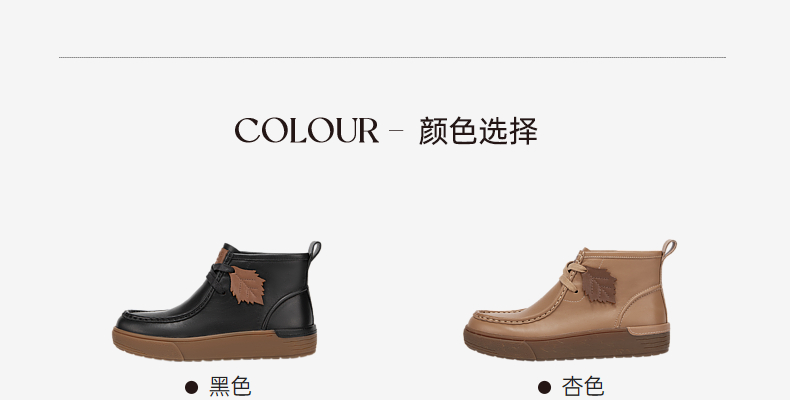
Task: Click the brown sole of apricot boot
Action: point(567,345)
